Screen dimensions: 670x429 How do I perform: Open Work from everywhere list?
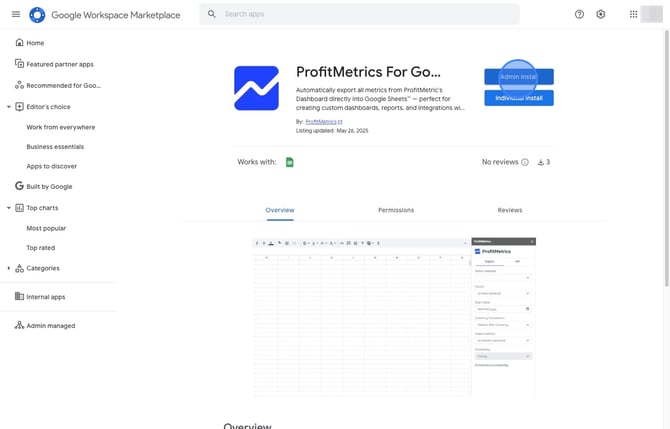[61, 127]
